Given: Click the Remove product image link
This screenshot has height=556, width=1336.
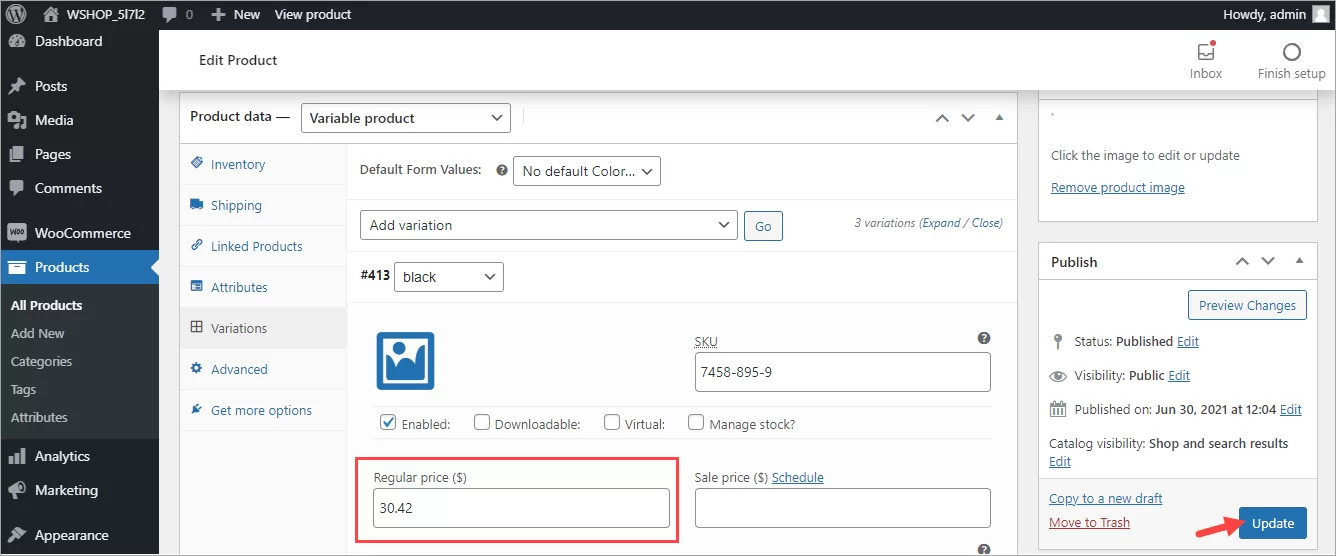Looking at the screenshot, I should [1117, 188].
